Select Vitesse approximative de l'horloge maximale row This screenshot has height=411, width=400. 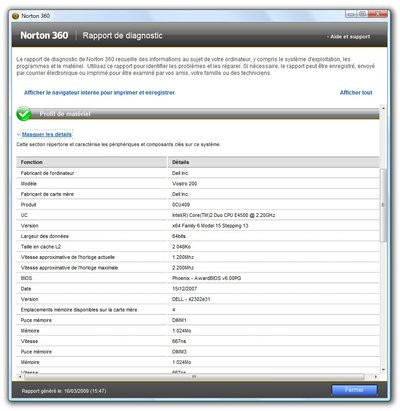(198, 268)
